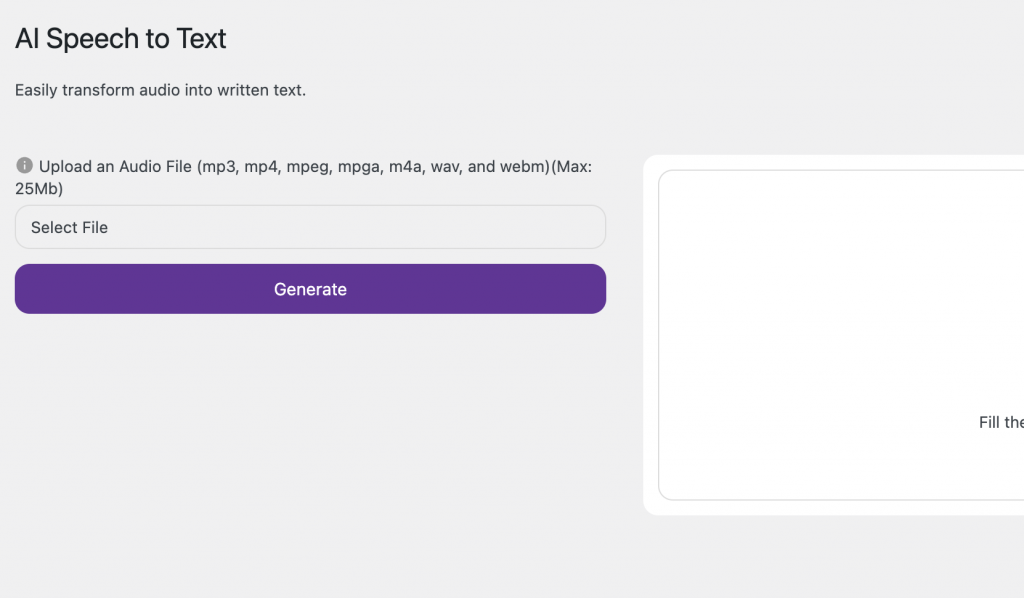Click the Generate button
The width and height of the screenshot is (1024, 598).
pyautogui.click(x=310, y=289)
